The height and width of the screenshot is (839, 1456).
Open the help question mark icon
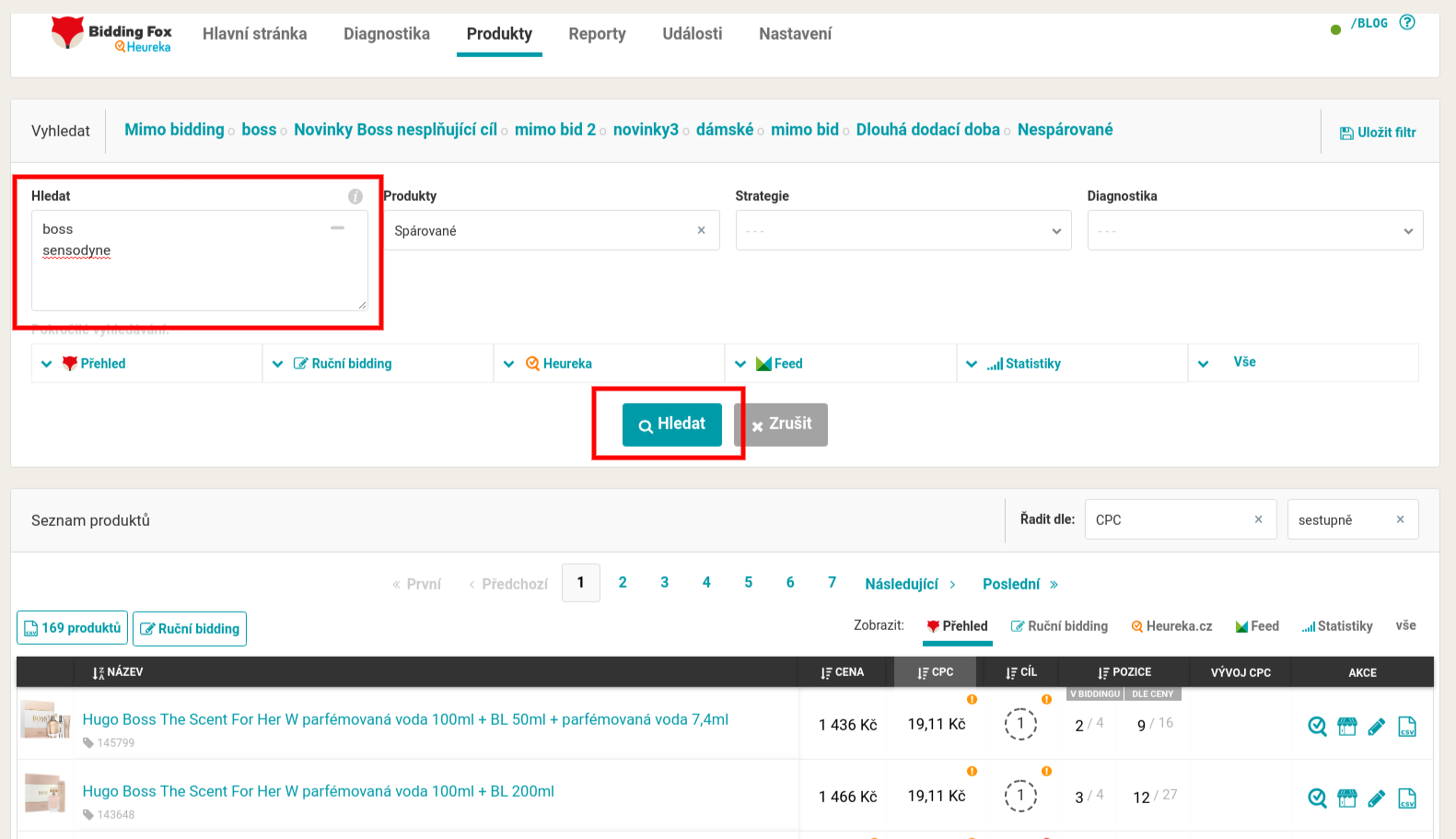click(1407, 22)
